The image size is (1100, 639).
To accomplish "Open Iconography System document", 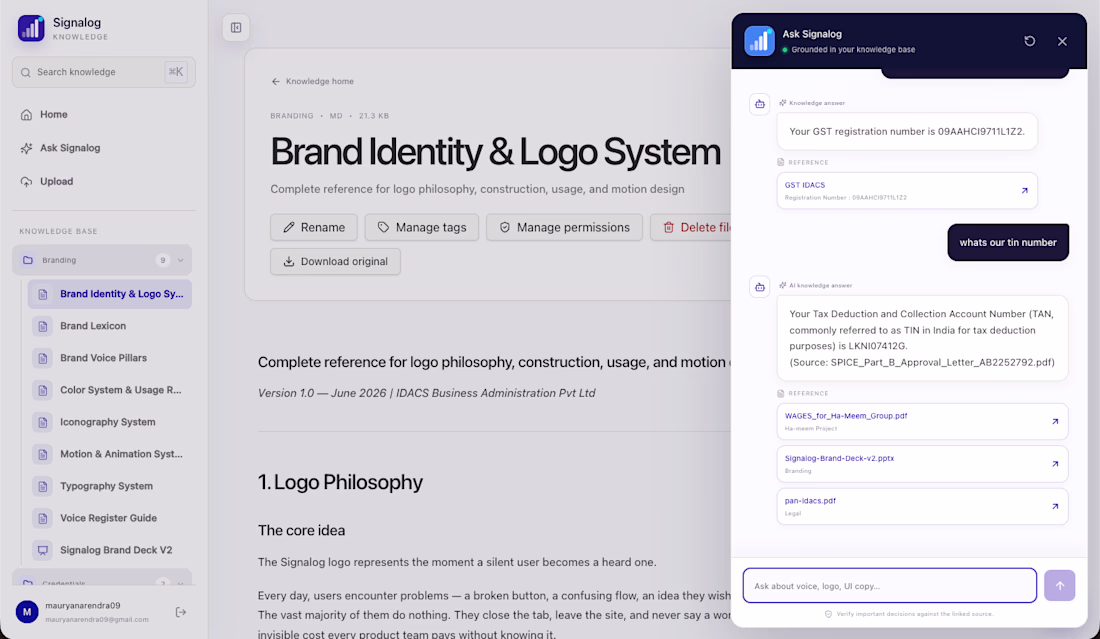I will (x=109, y=422).
